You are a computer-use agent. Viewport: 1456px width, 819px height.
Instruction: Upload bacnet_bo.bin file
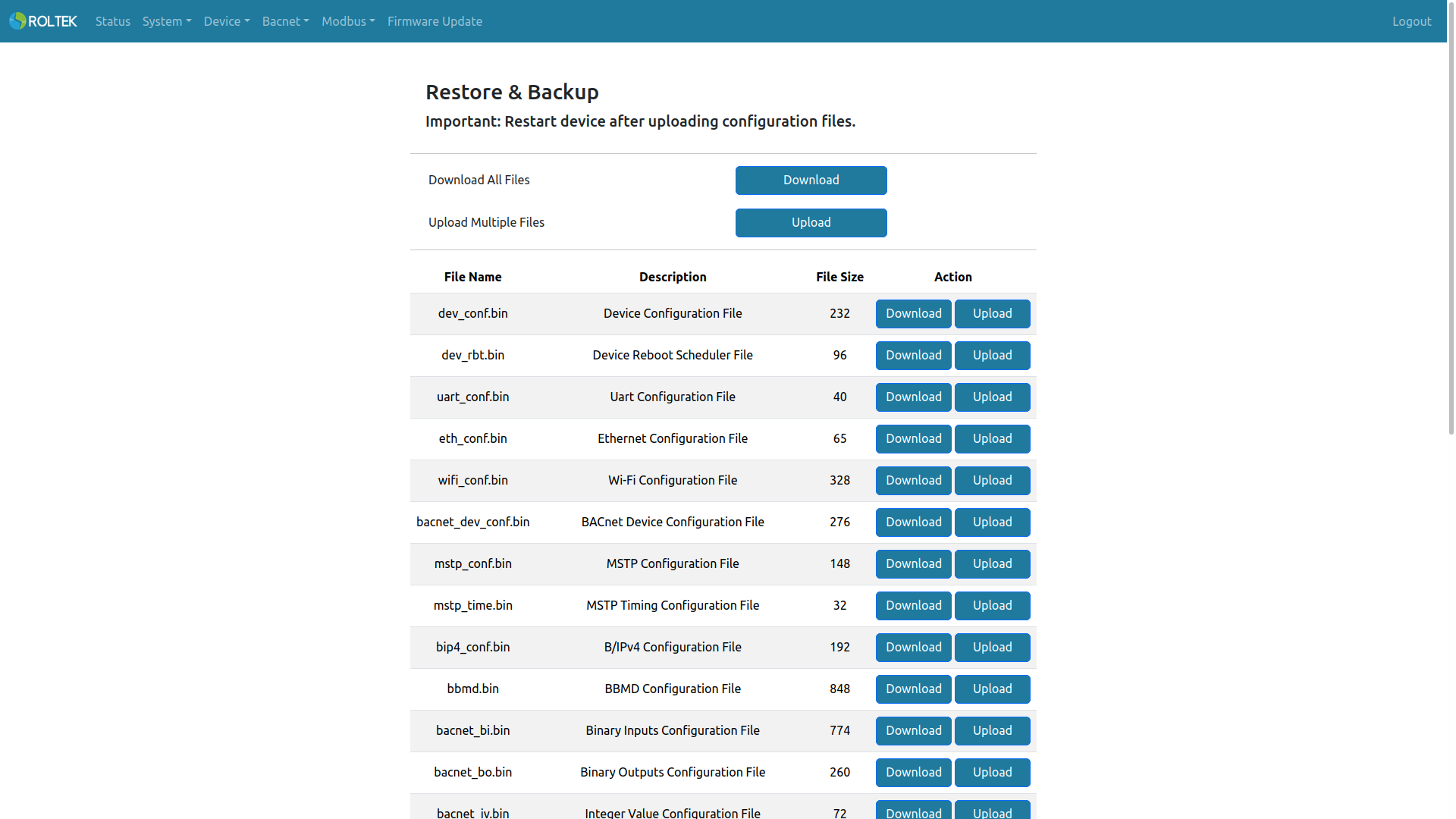coord(992,773)
